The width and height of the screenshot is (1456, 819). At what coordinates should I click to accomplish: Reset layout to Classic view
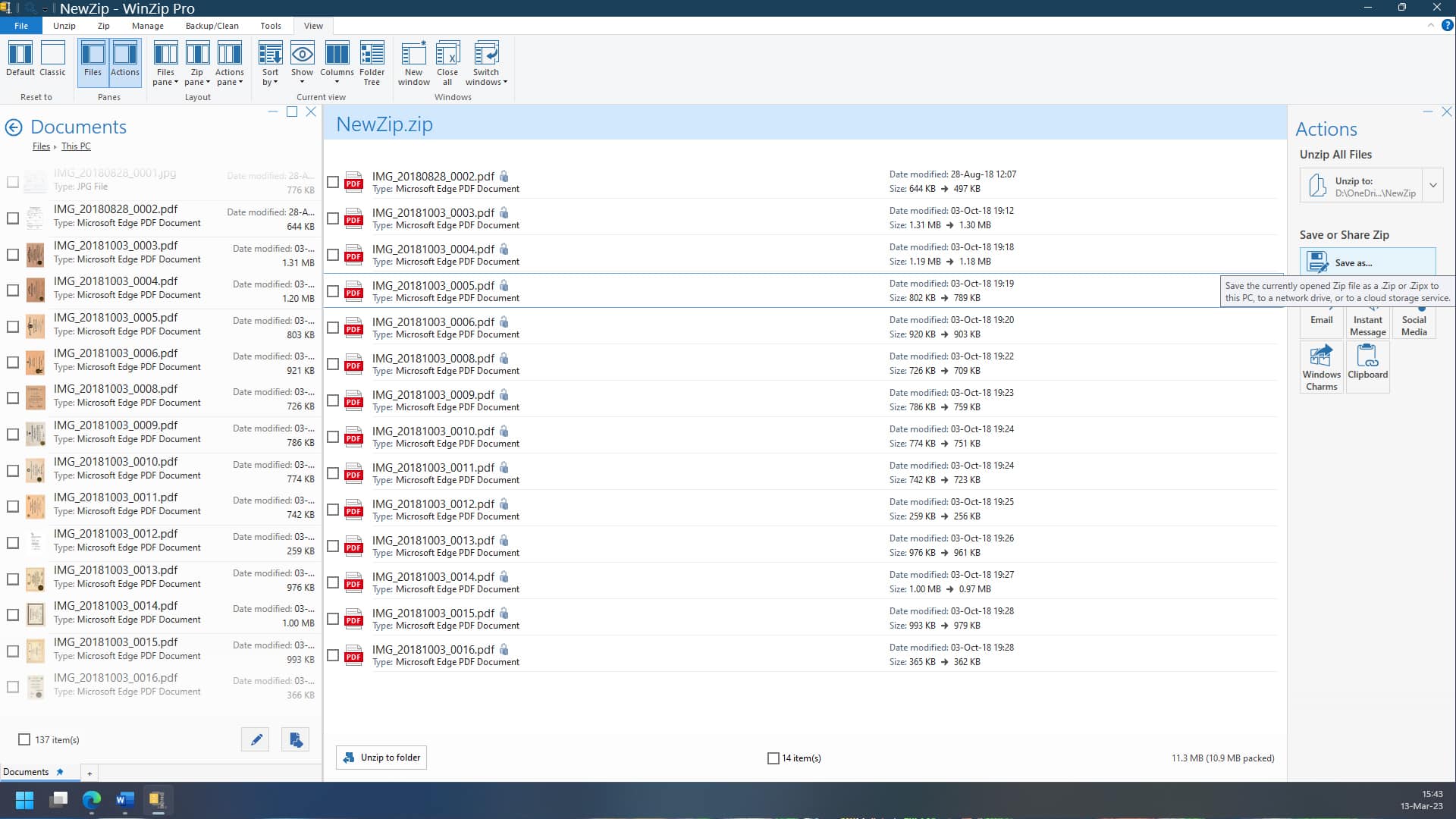[x=52, y=59]
